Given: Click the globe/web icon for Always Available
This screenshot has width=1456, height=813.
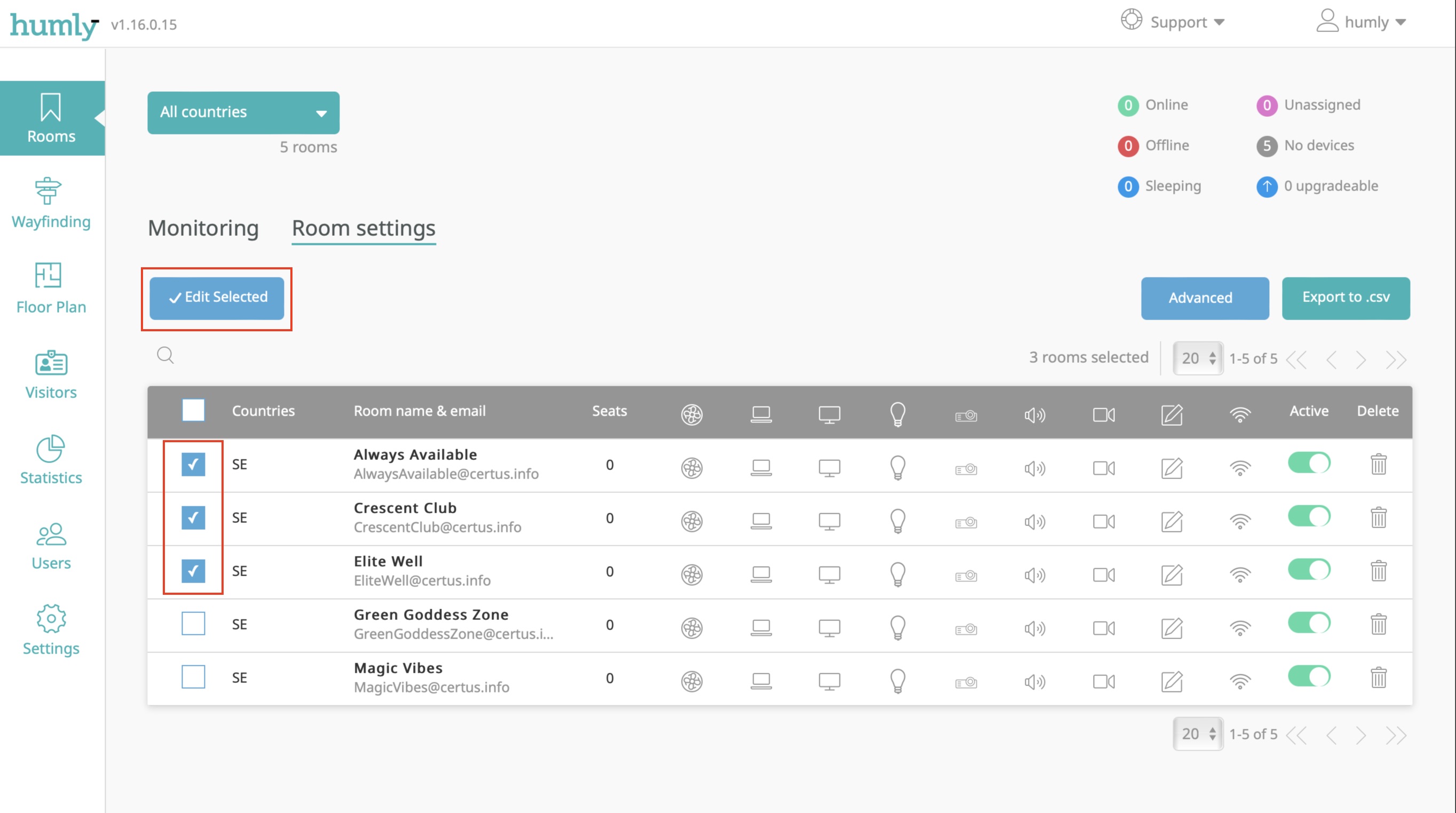Looking at the screenshot, I should pyautogui.click(x=692, y=465).
